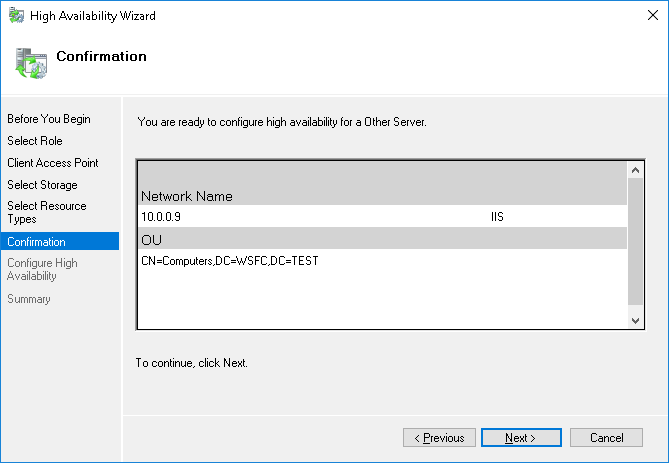Open the Client Access Point step
The width and height of the screenshot is (669, 463).
point(53,163)
